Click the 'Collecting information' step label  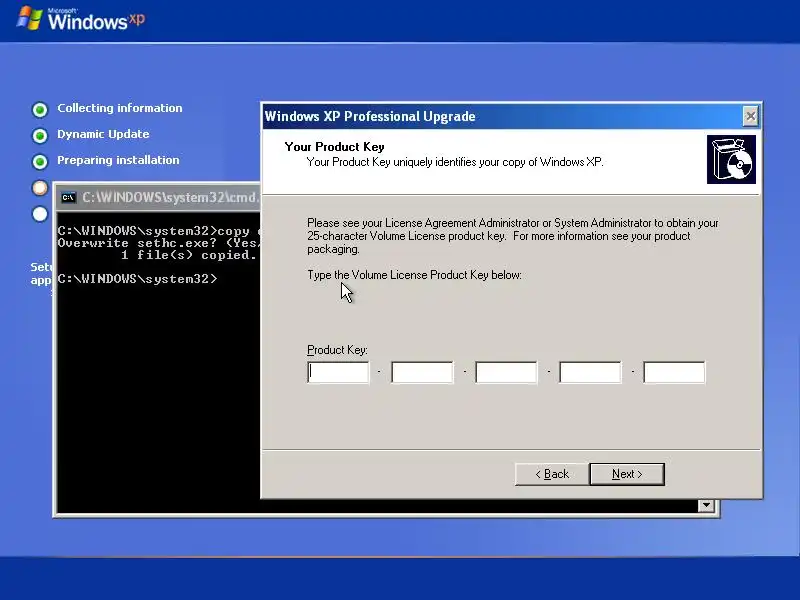(x=120, y=108)
